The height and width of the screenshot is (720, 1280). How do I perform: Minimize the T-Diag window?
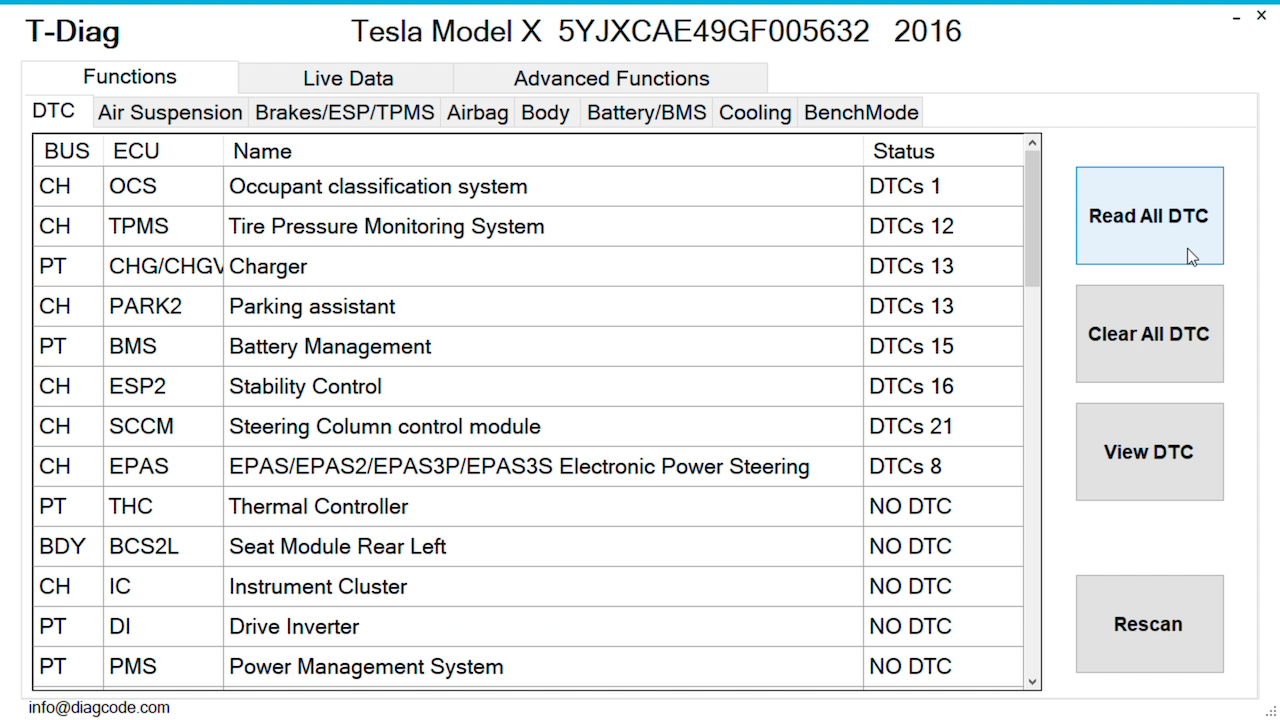coord(1232,16)
